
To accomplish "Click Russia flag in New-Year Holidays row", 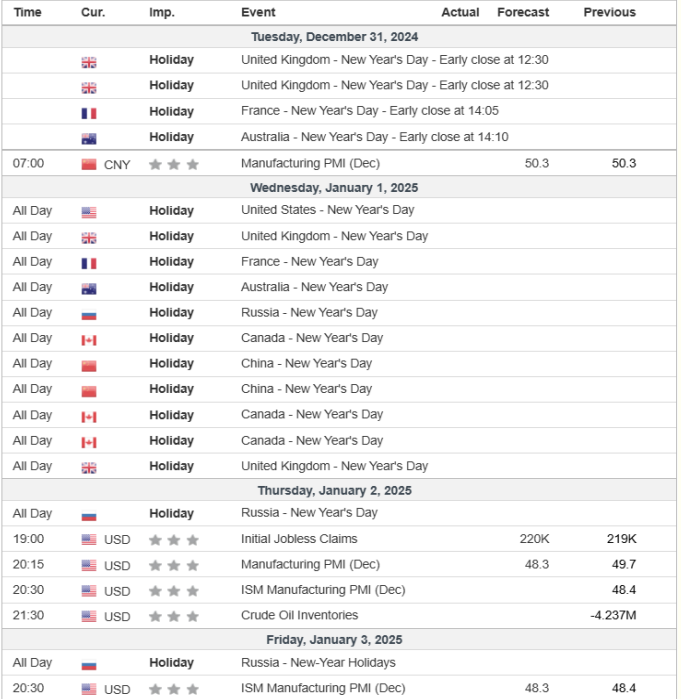I will (89, 663).
